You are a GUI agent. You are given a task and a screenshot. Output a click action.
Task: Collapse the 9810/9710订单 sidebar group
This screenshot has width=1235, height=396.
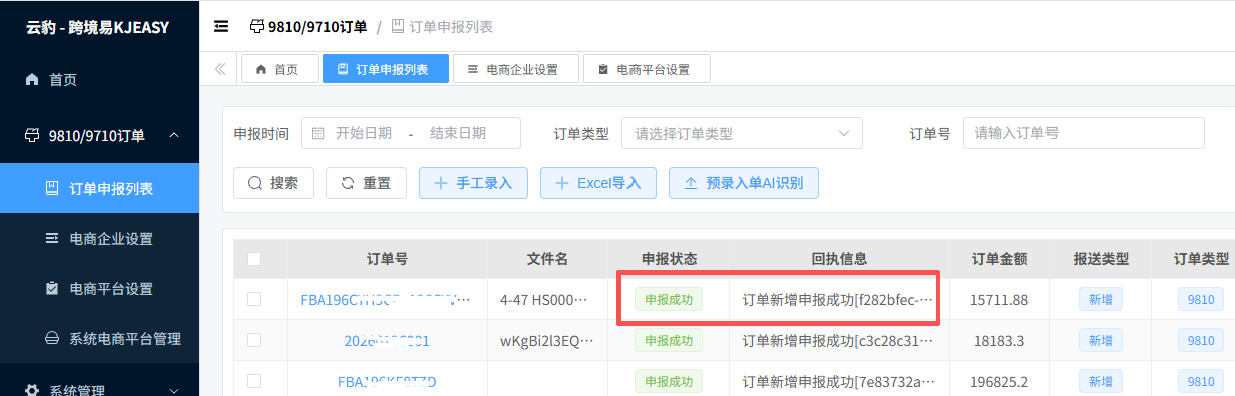(99, 135)
